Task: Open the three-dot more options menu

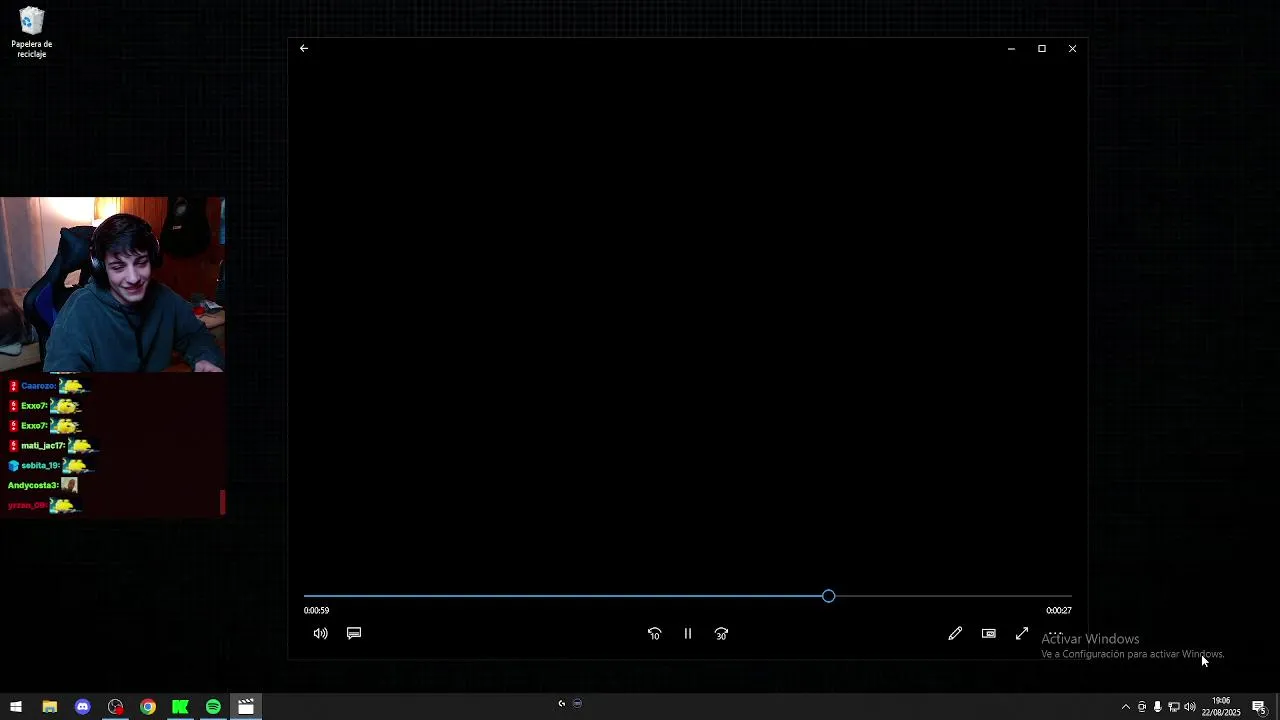Action: [x=1055, y=633]
